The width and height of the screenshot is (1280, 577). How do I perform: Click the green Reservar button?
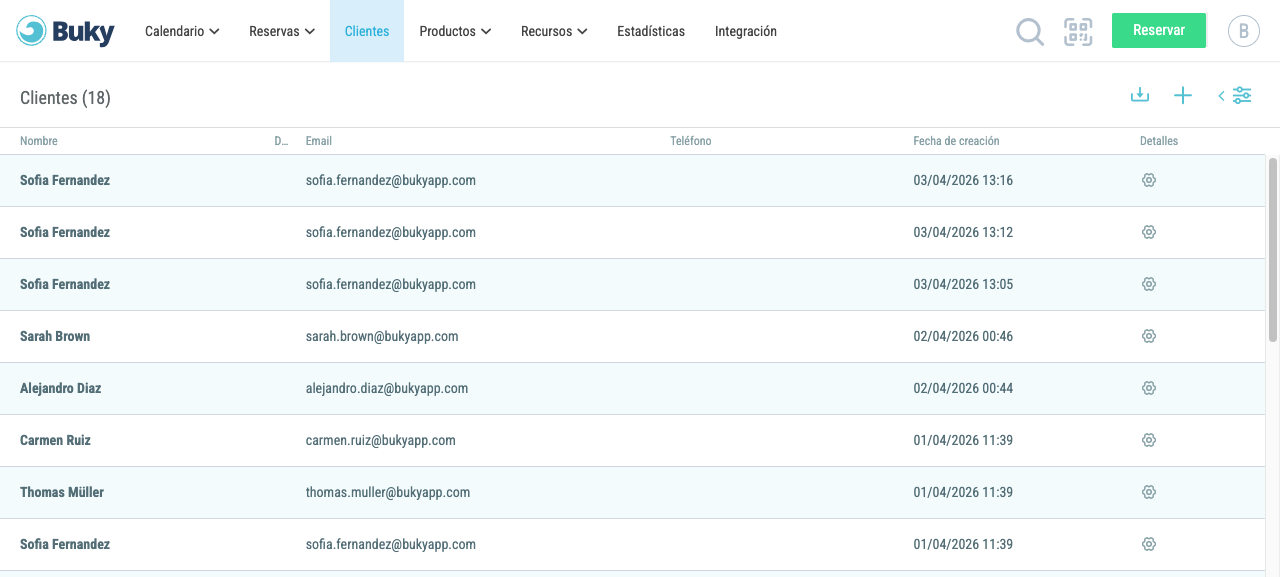[1159, 30]
